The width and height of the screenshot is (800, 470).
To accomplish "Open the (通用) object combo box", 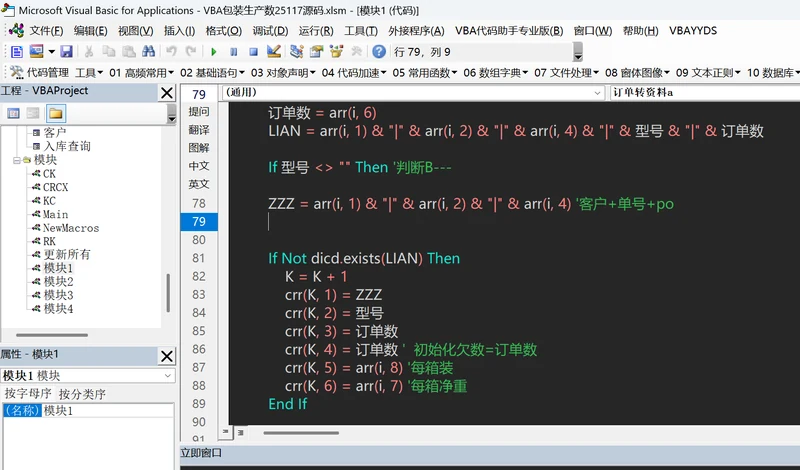I will point(413,92).
